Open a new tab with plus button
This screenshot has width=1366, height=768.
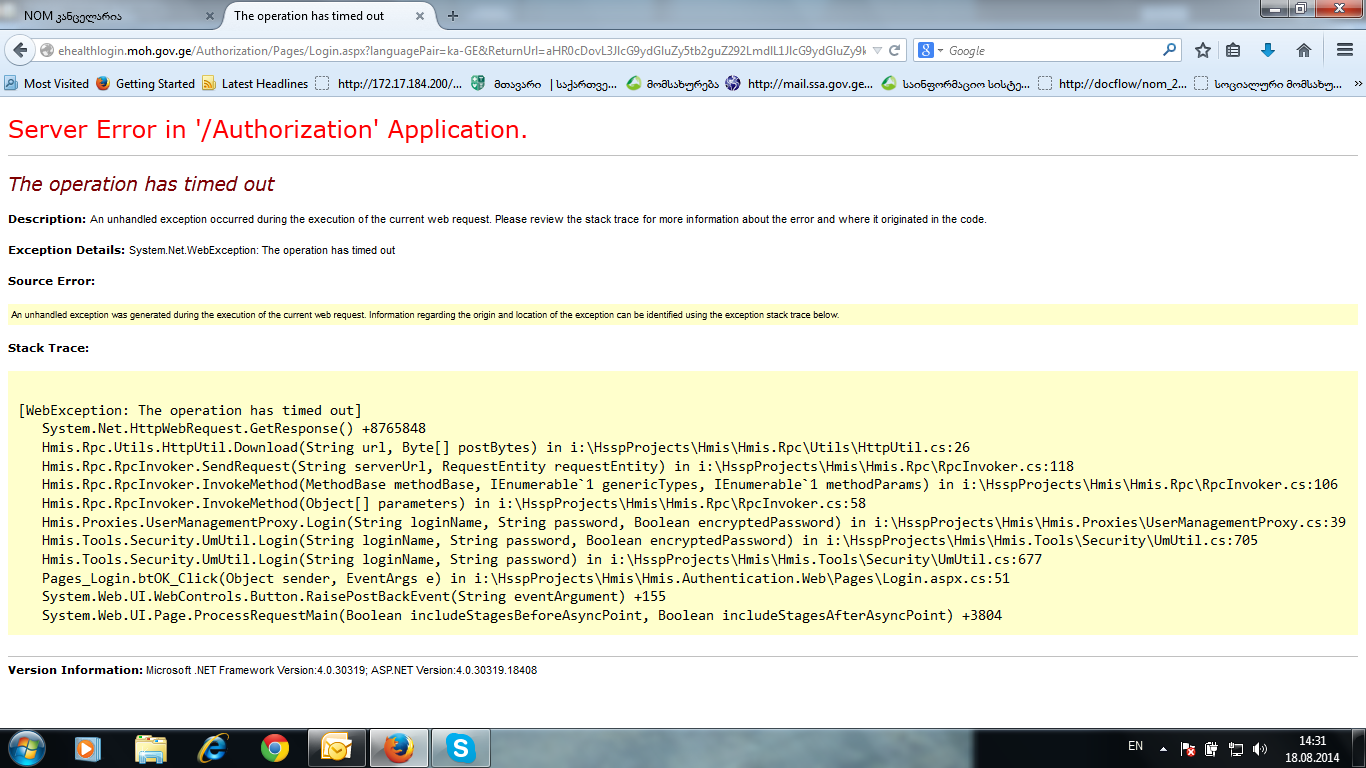(x=453, y=16)
